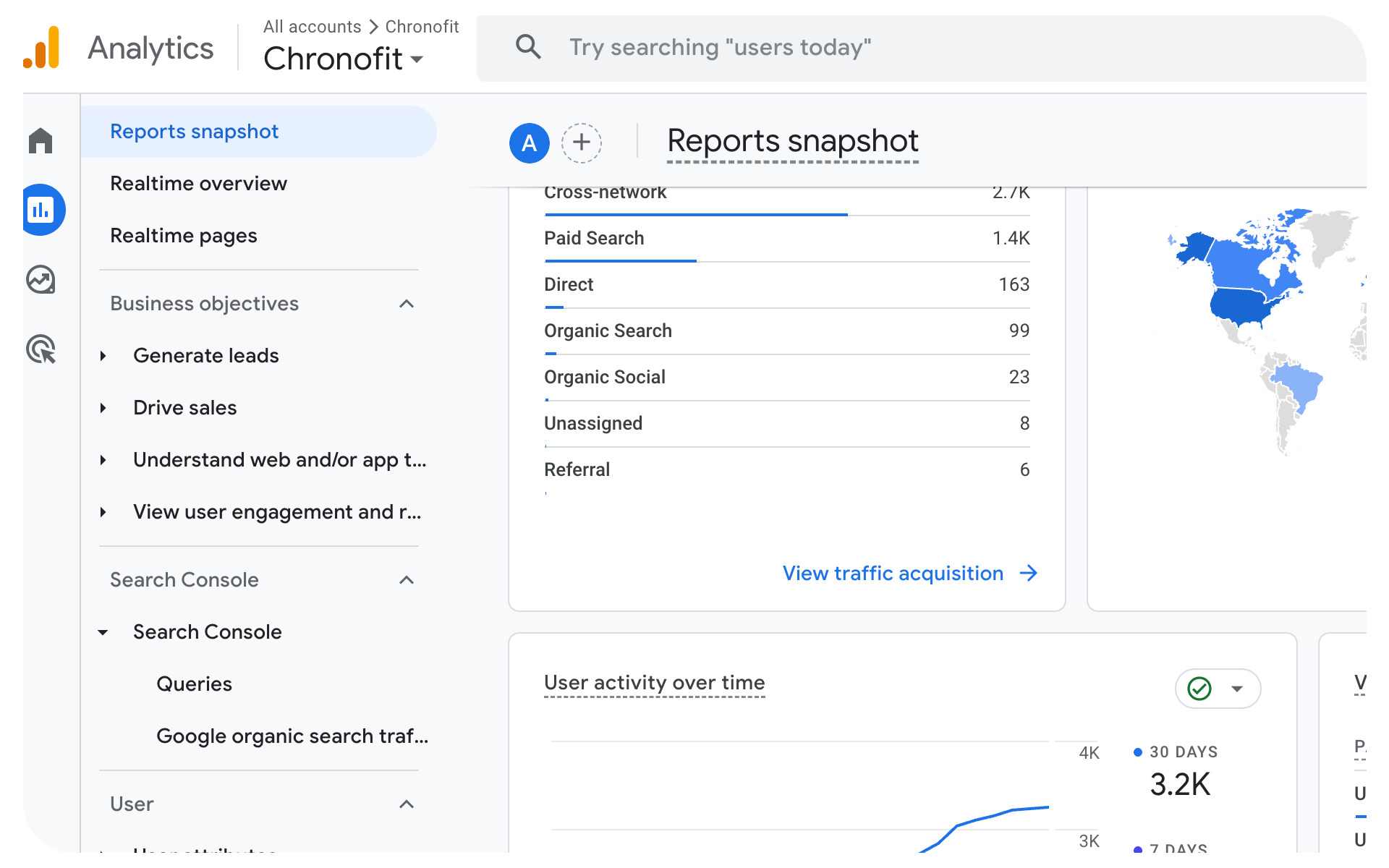Open the Generate leads menu item
Viewport: 1389px width, 868px height.
[x=206, y=356]
